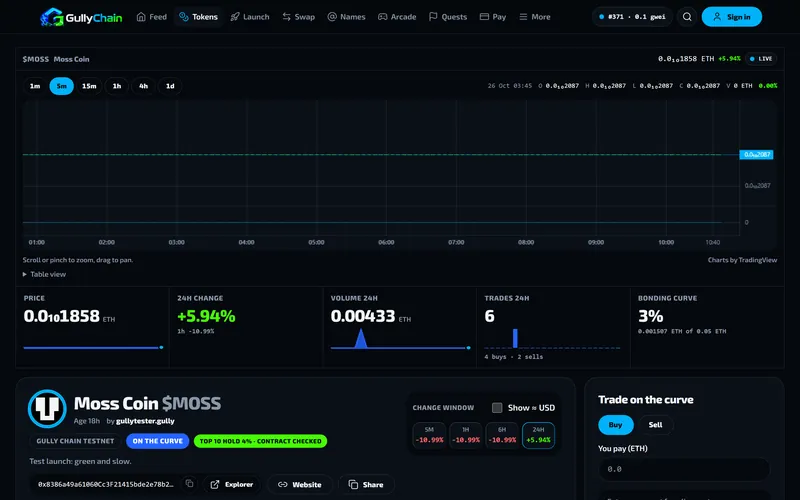Click the Sign in button

tap(732, 17)
